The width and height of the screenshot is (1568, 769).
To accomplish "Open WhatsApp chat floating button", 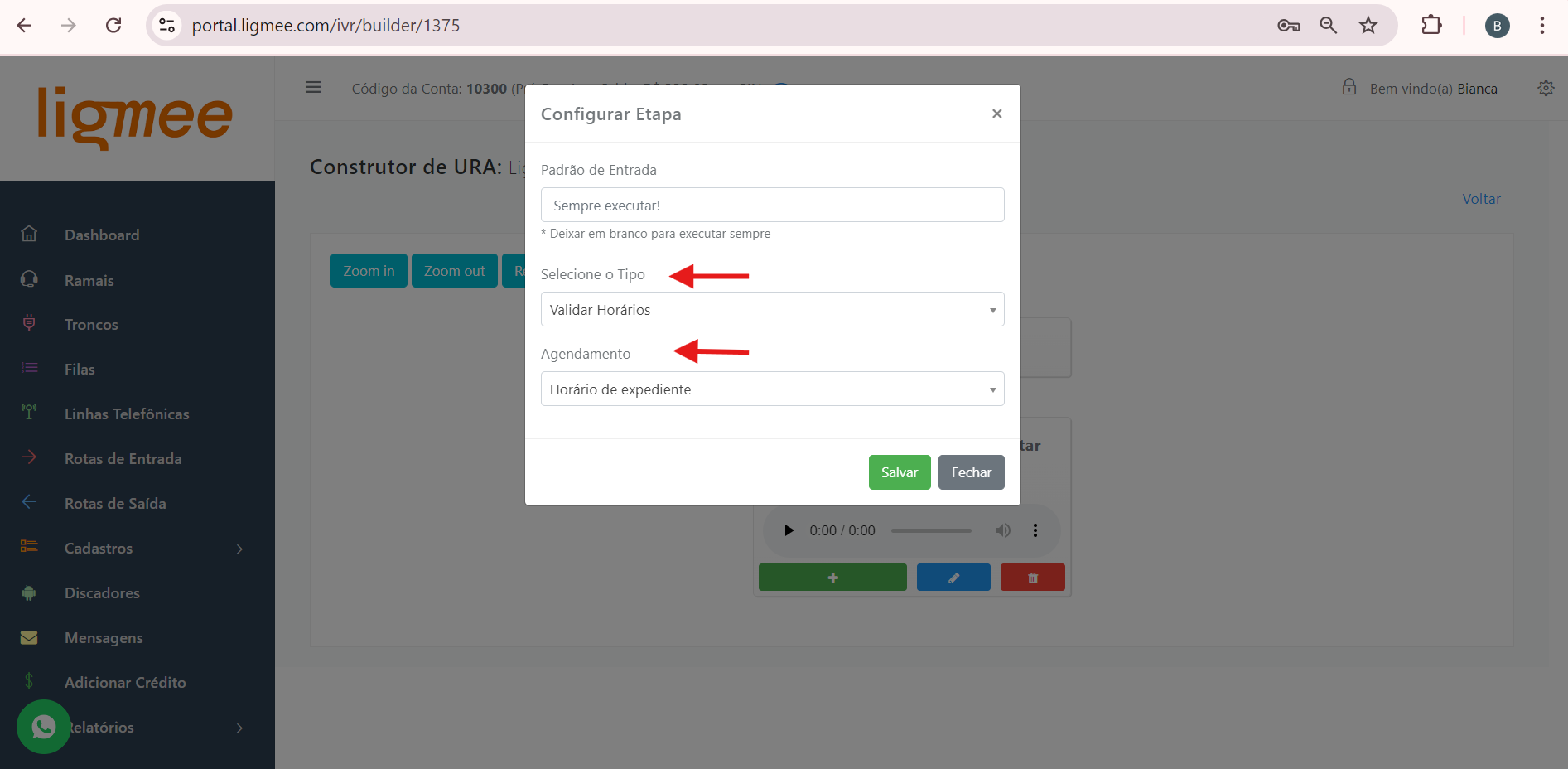I will coord(43,727).
